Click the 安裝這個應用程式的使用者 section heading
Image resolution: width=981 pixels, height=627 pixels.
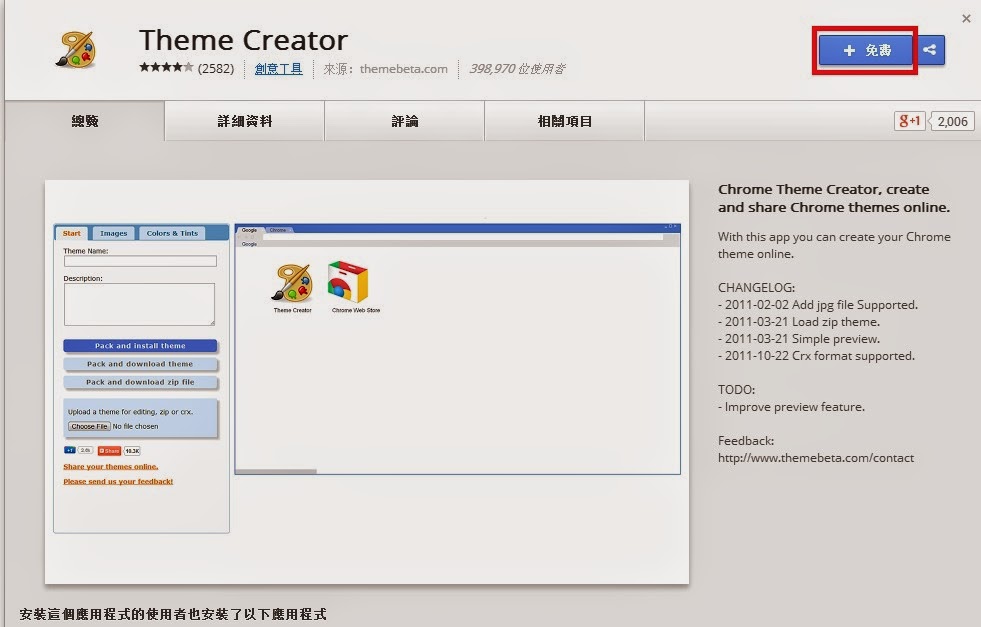[x=173, y=614]
